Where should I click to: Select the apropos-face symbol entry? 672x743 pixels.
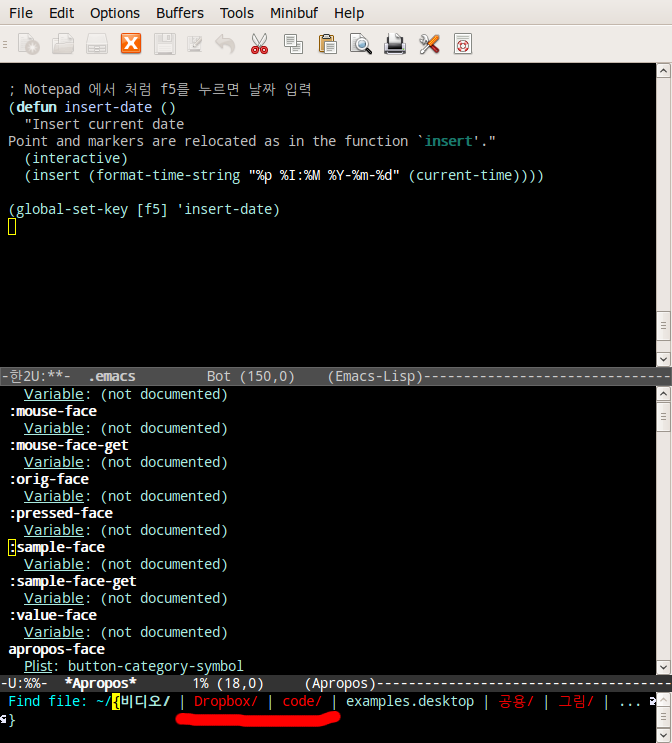(57, 650)
